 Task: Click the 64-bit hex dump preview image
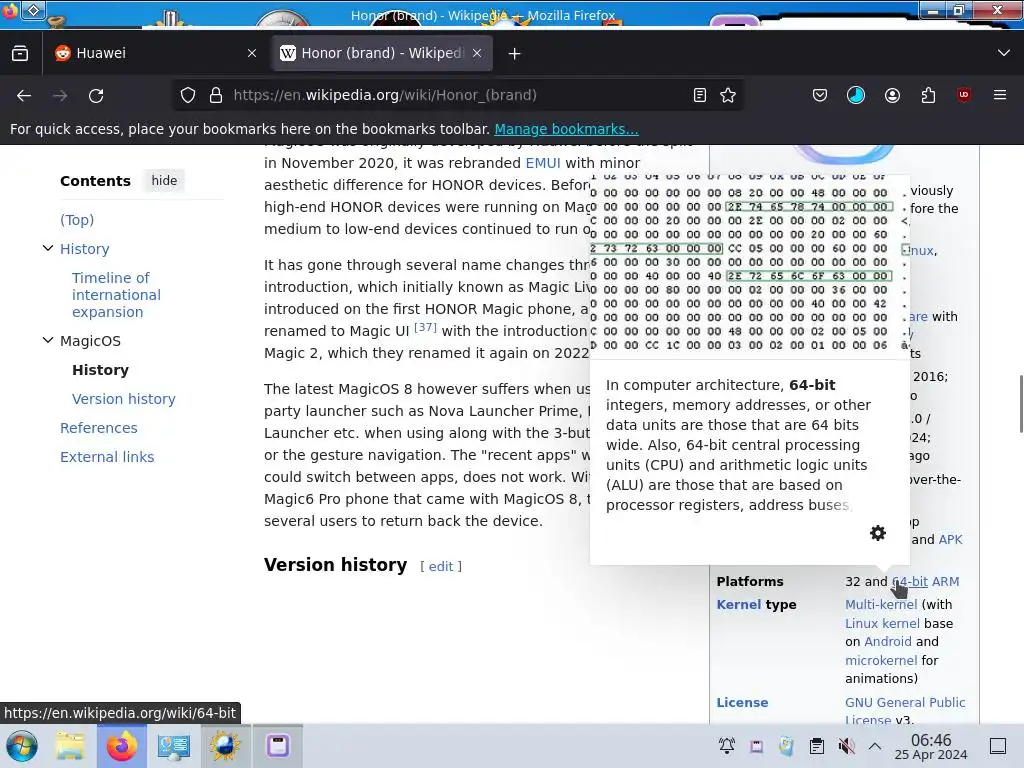tap(750, 266)
